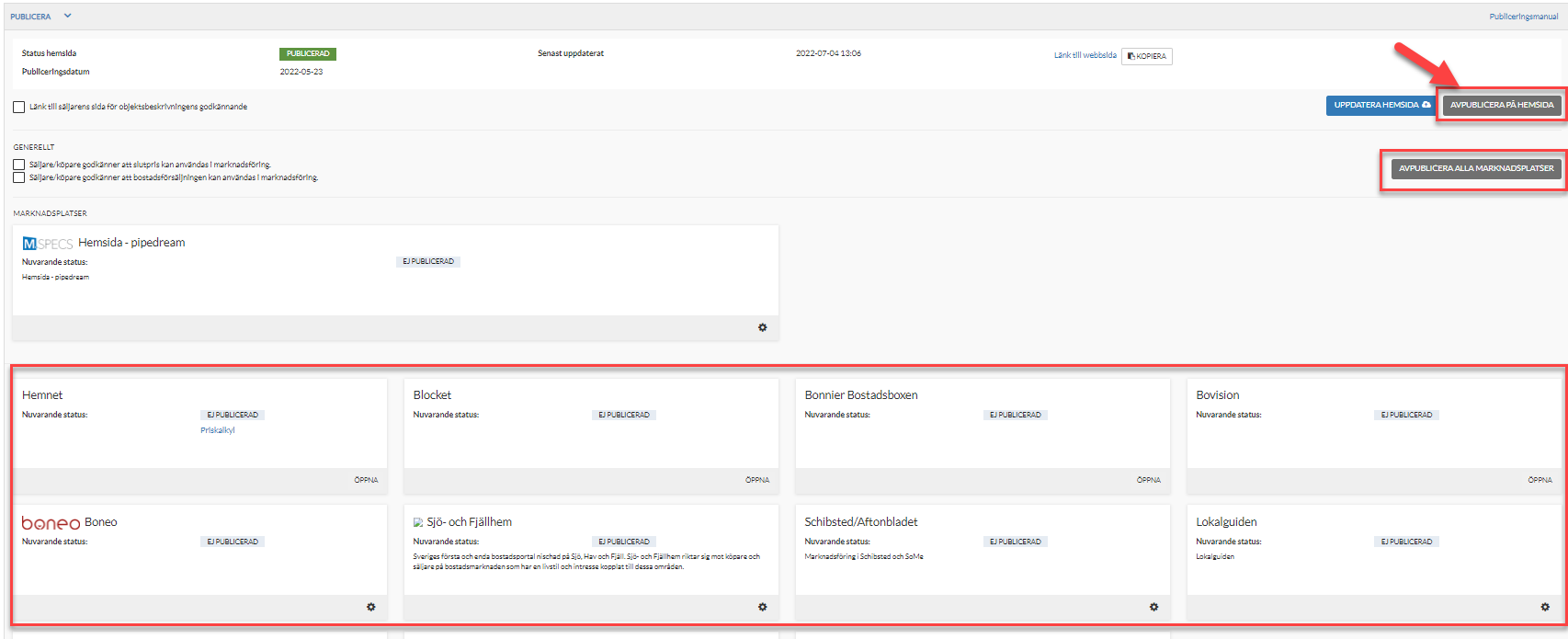The height and width of the screenshot is (639, 1568).
Task: Collapse the PUBLICERA section chevron
Action: [67, 16]
